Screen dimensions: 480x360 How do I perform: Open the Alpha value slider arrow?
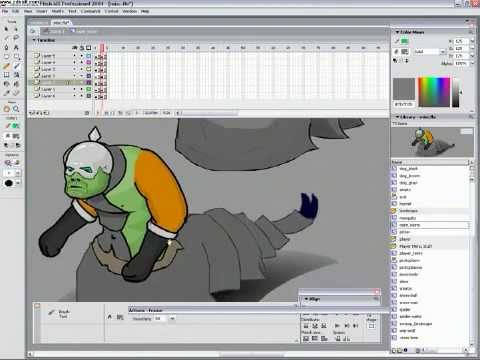[x=472, y=63]
